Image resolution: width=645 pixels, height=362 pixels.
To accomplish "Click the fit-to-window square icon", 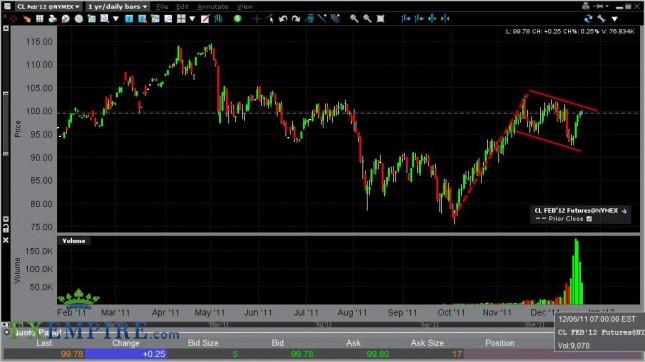I will click(381, 19).
